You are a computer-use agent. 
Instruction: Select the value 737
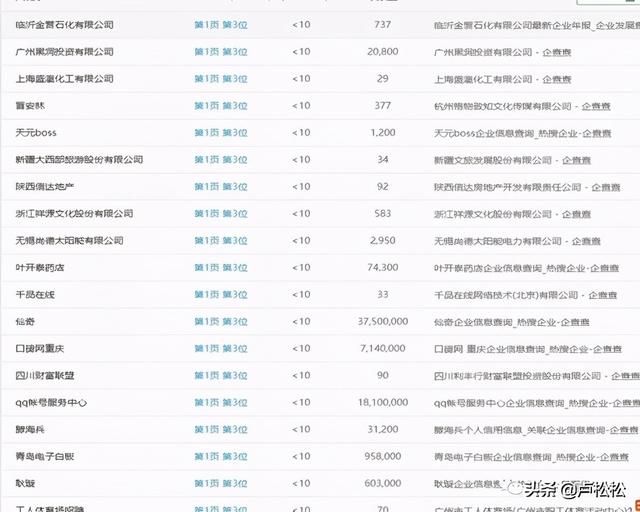tap(382, 24)
